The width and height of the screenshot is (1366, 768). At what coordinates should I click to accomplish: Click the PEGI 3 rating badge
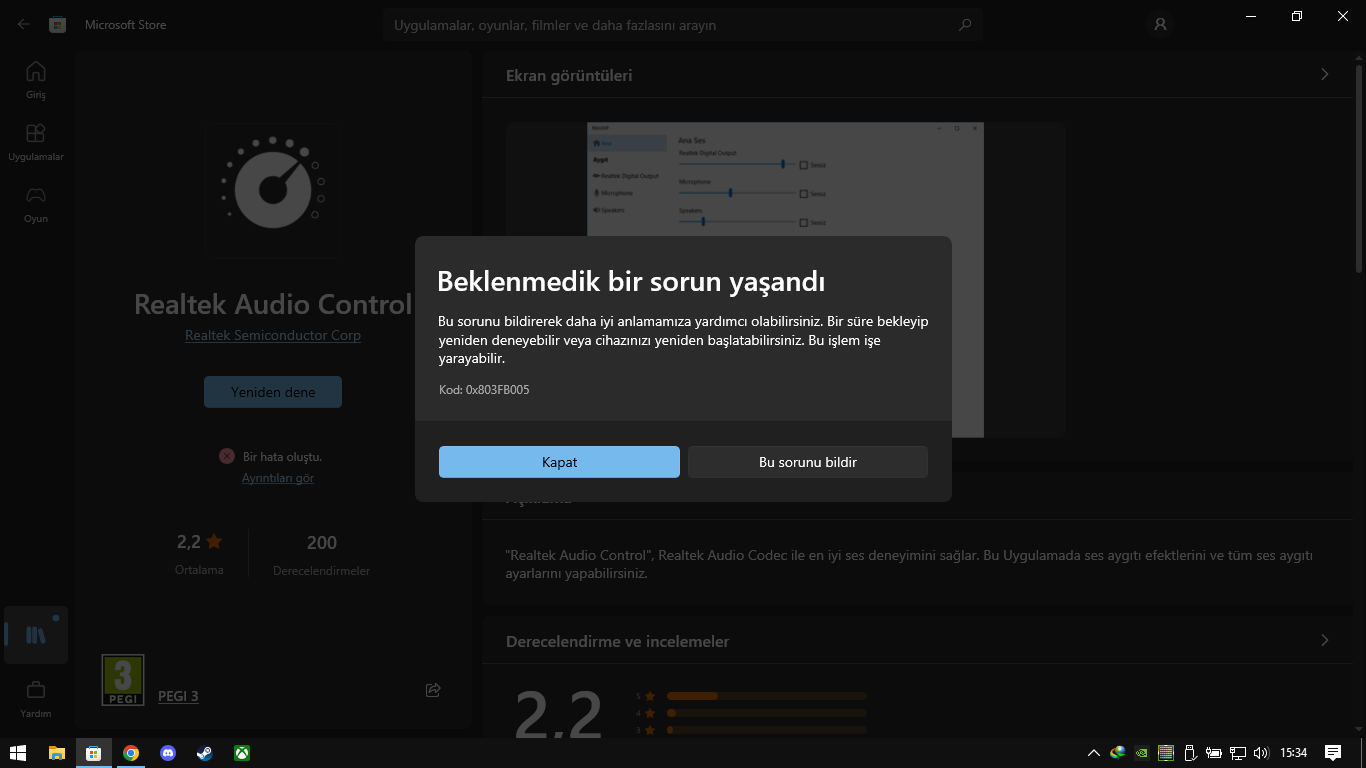[x=123, y=680]
